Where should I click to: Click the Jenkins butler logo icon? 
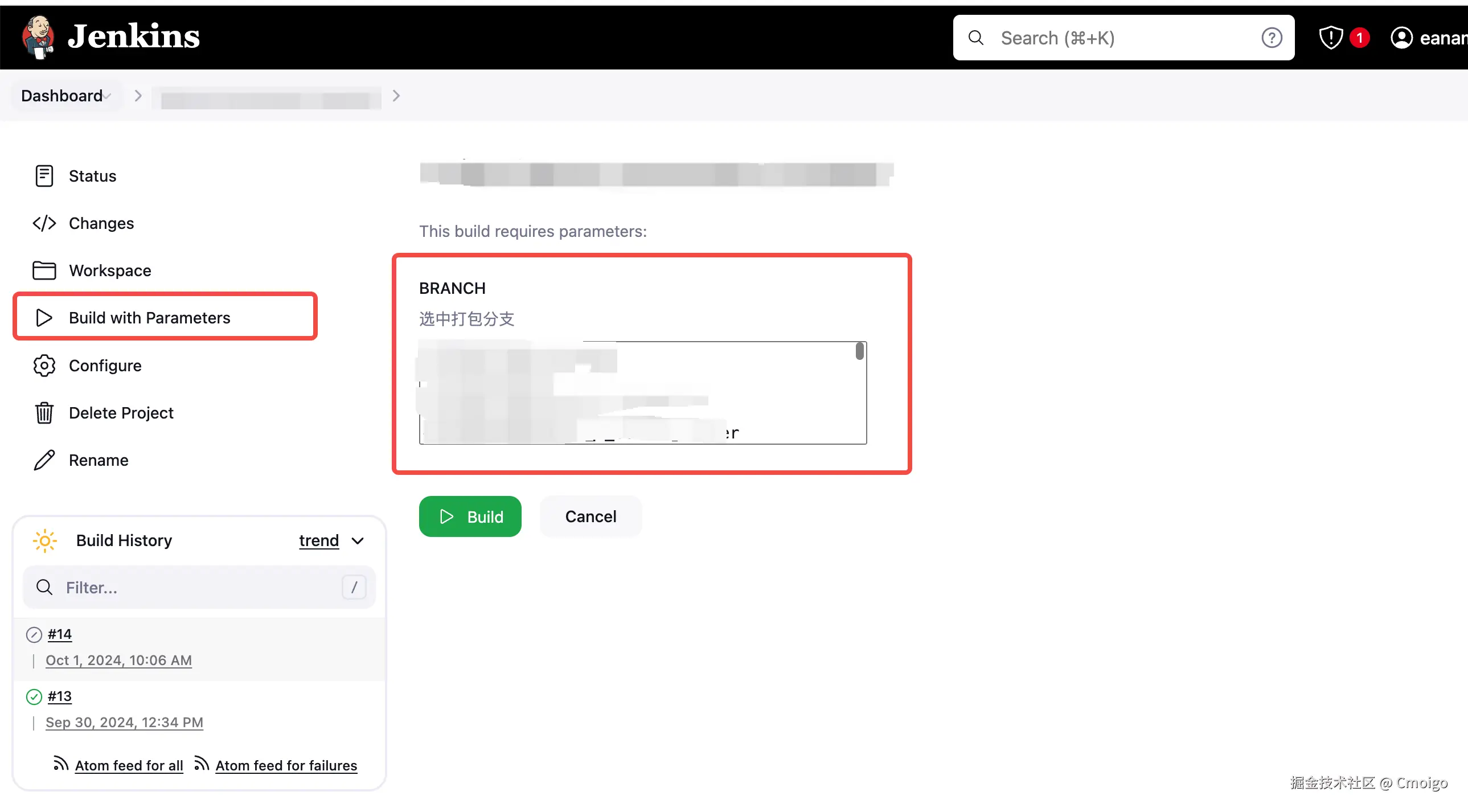pos(38,37)
